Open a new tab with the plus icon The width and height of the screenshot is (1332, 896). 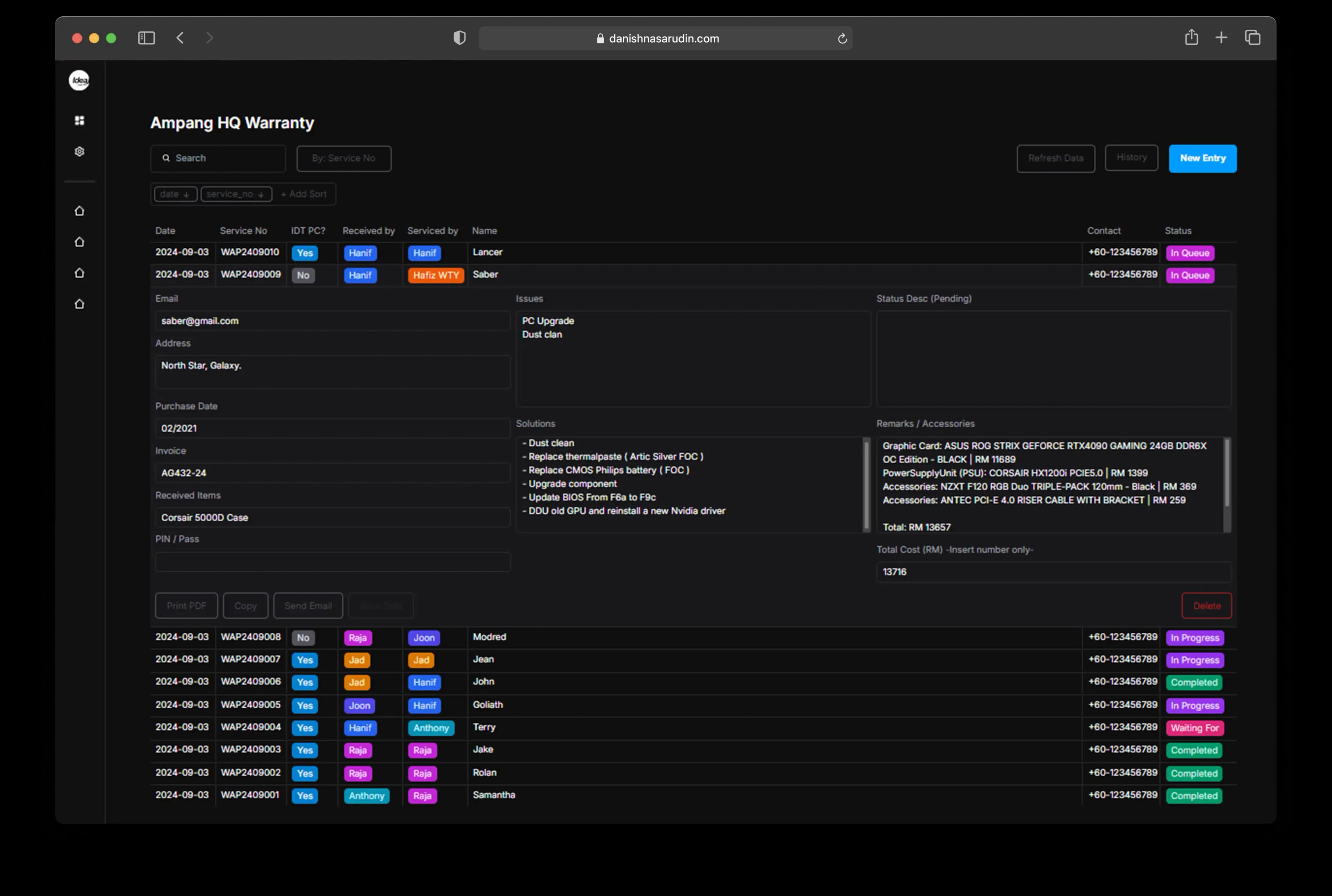pyautogui.click(x=1221, y=38)
